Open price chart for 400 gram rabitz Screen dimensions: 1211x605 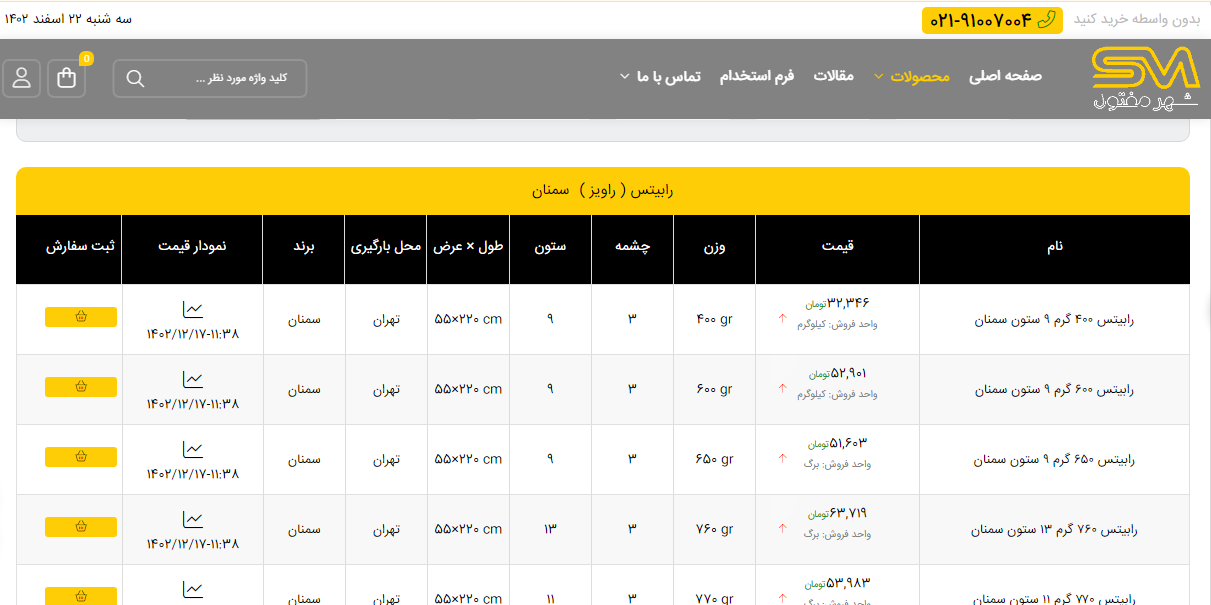[193, 310]
